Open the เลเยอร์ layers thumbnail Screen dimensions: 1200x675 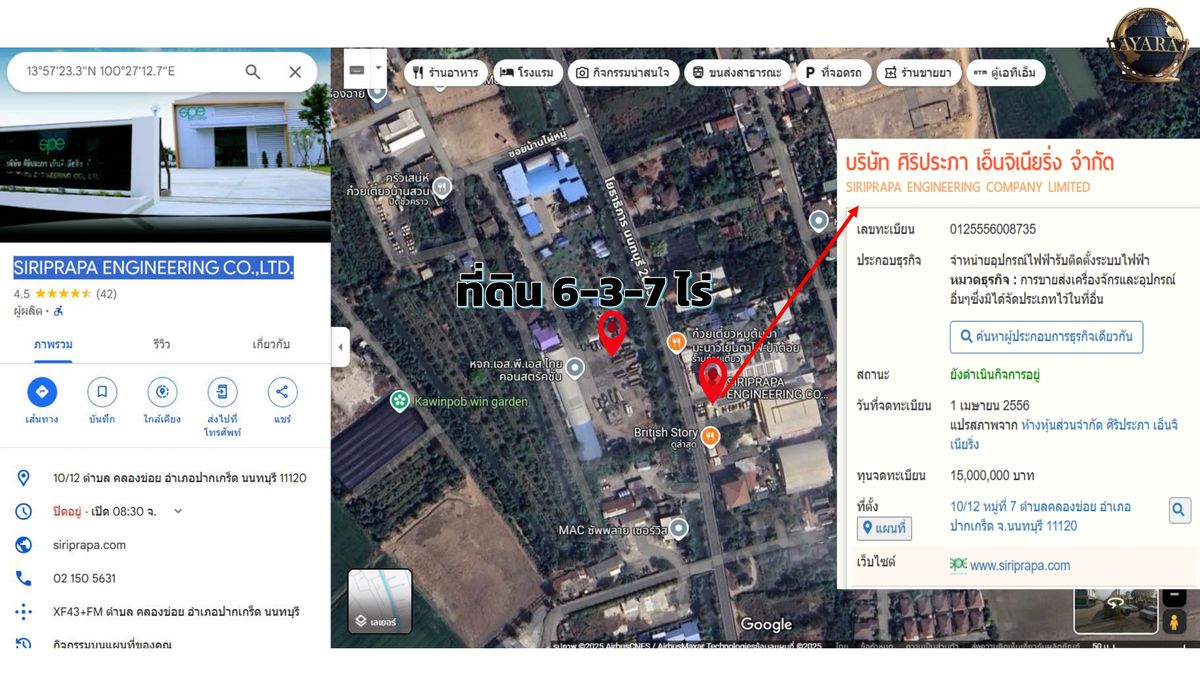click(x=380, y=602)
